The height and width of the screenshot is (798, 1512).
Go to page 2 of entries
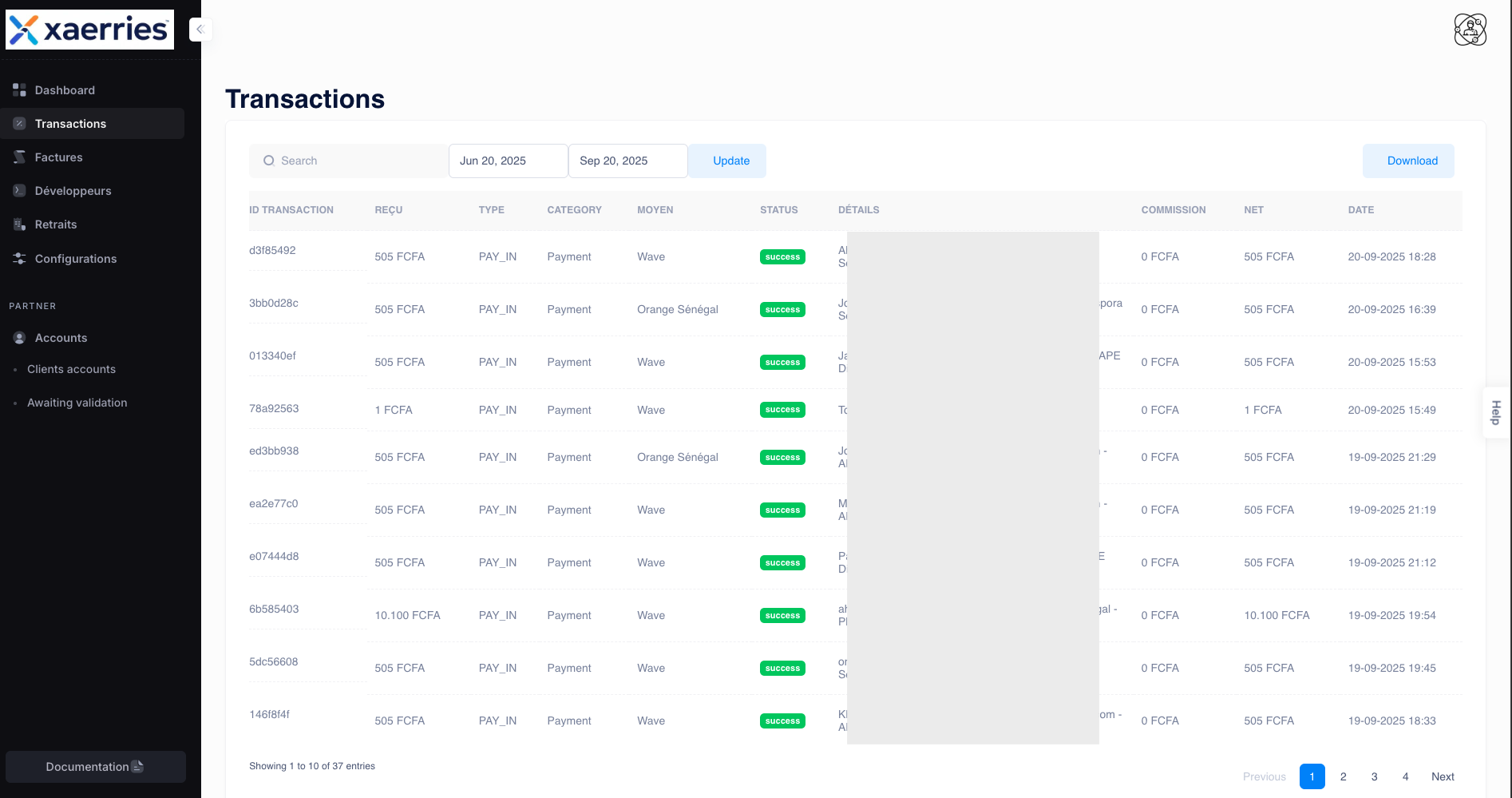(x=1344, y=776)
